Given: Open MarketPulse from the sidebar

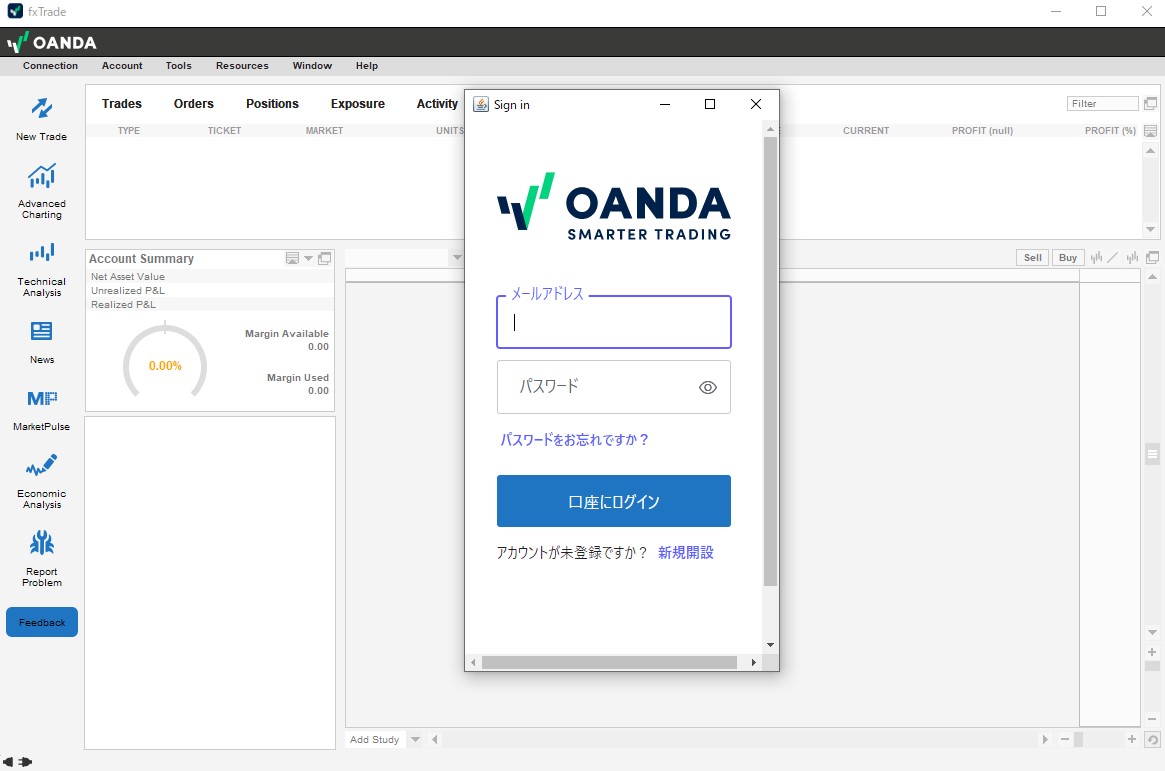Looking at the screenshot, I should pos(42,409).
